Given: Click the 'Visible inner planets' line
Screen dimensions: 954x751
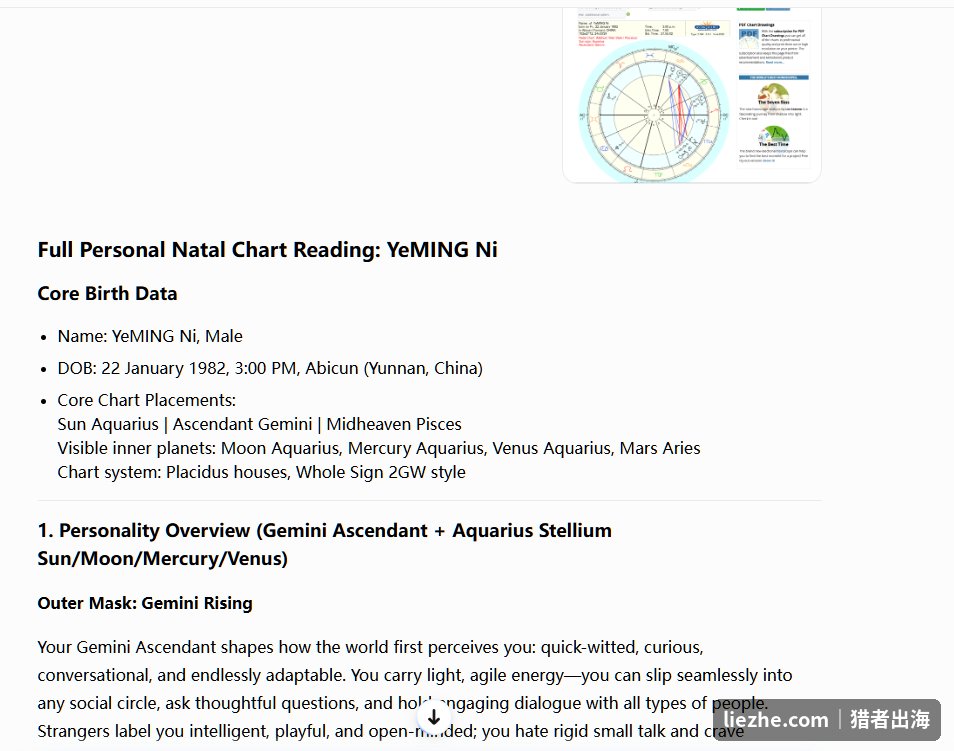Looking at the screenshot, I should tap(378, 449).
